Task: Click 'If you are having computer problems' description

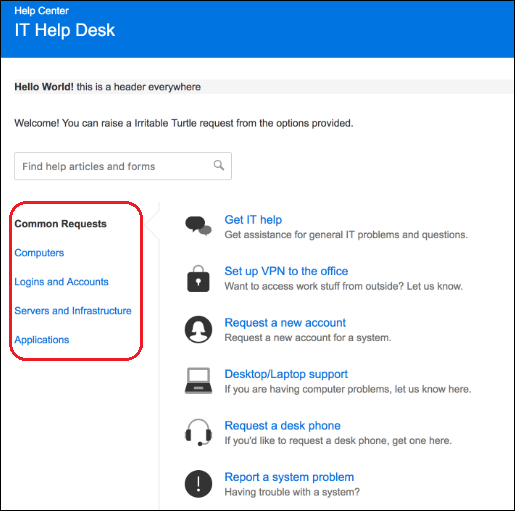Action: [x=348, y=389]
